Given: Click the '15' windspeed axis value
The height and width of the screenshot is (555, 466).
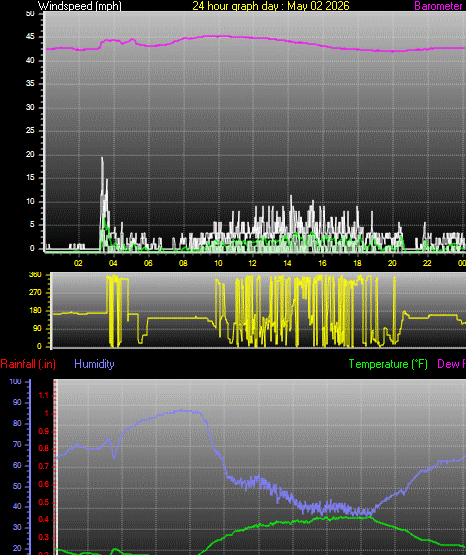Looking at the screenshot, I should tap(30, 178).
